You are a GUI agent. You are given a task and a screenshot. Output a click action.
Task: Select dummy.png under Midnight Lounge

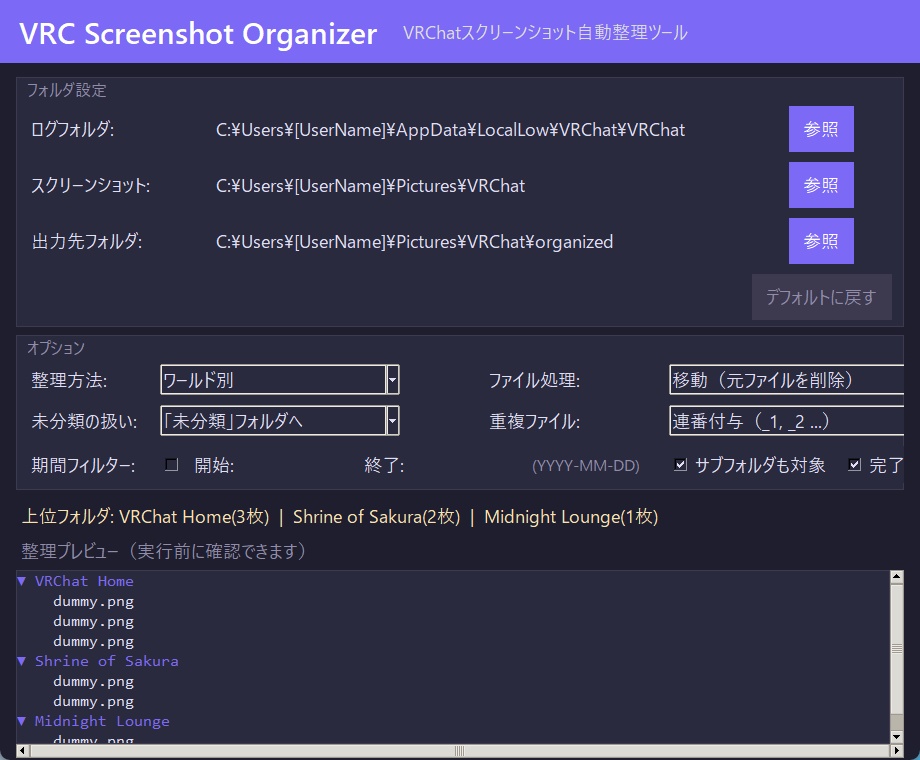click(93, 740)
